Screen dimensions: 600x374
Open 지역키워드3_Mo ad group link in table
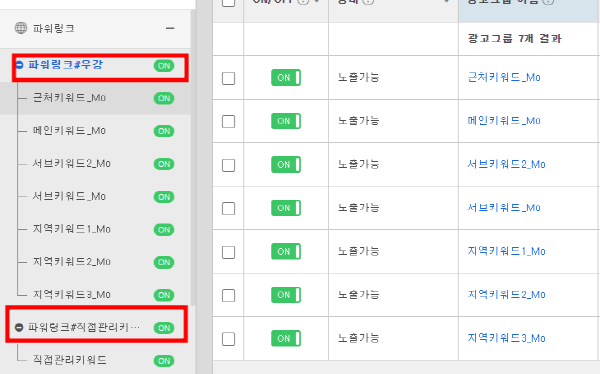coord(506,338)
